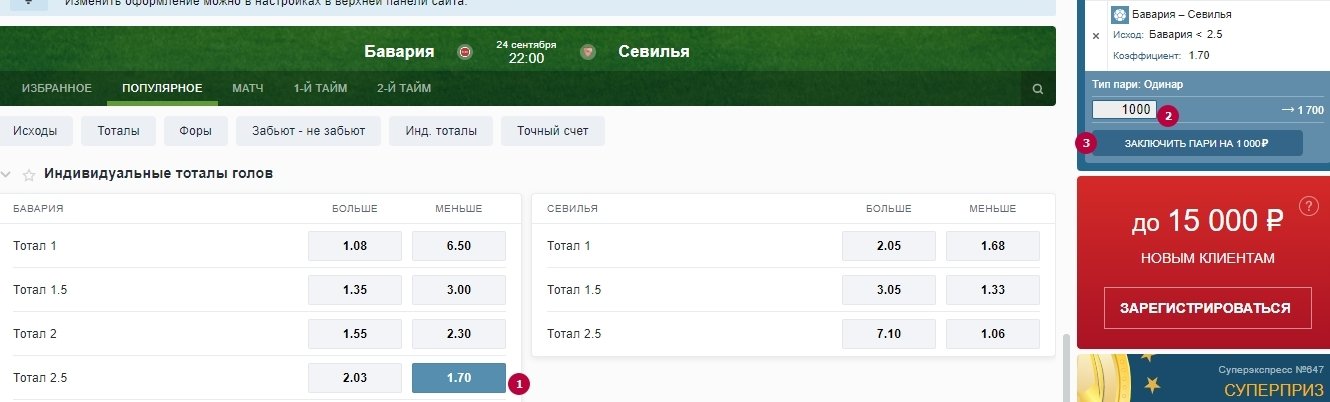Click the football icon in the bet slip
The width and height of the screenshot is (1330, 402).
(1120, 15)
